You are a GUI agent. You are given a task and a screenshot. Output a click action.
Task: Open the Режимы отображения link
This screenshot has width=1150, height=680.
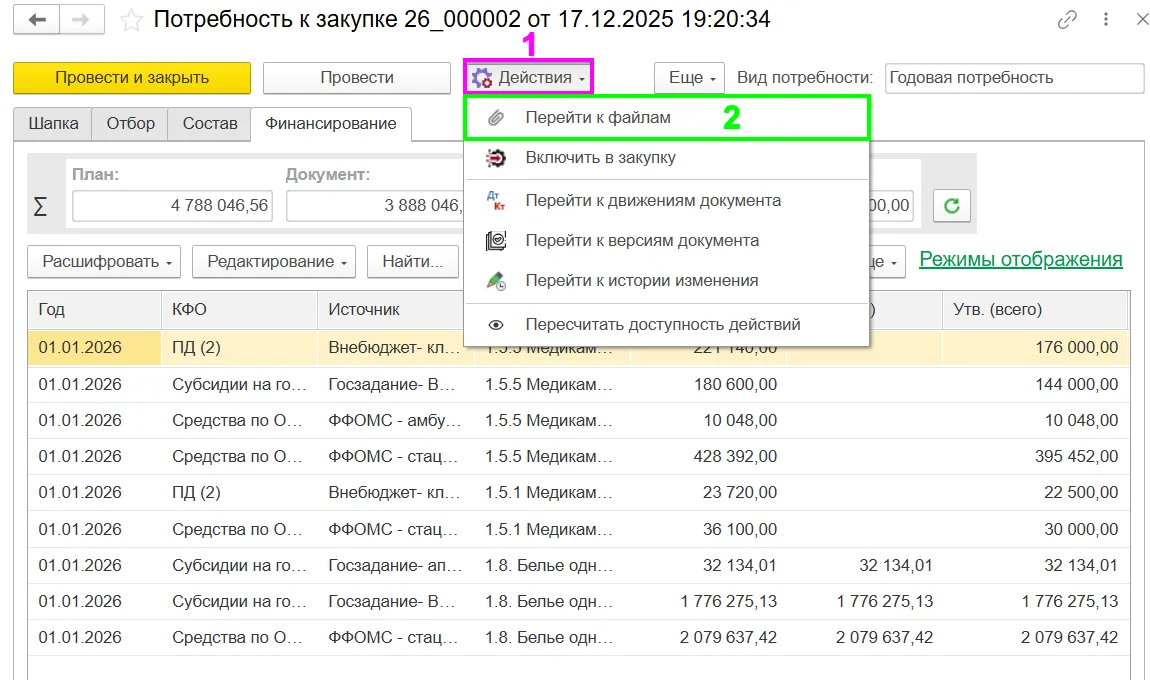pos(1020,260)
